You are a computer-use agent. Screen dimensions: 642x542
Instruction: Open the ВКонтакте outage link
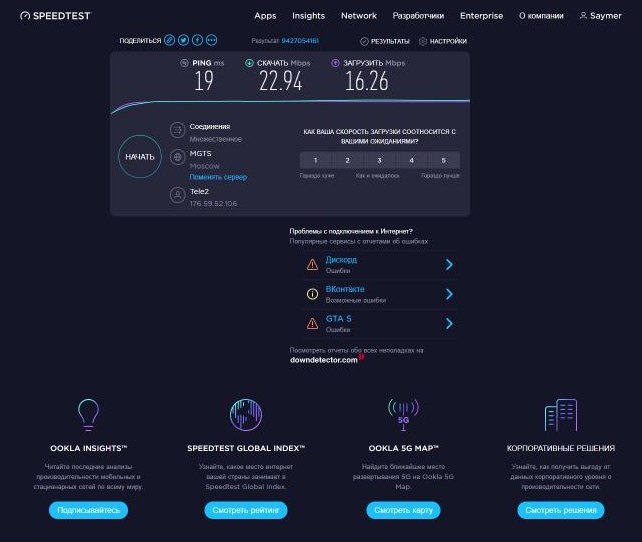345,289
